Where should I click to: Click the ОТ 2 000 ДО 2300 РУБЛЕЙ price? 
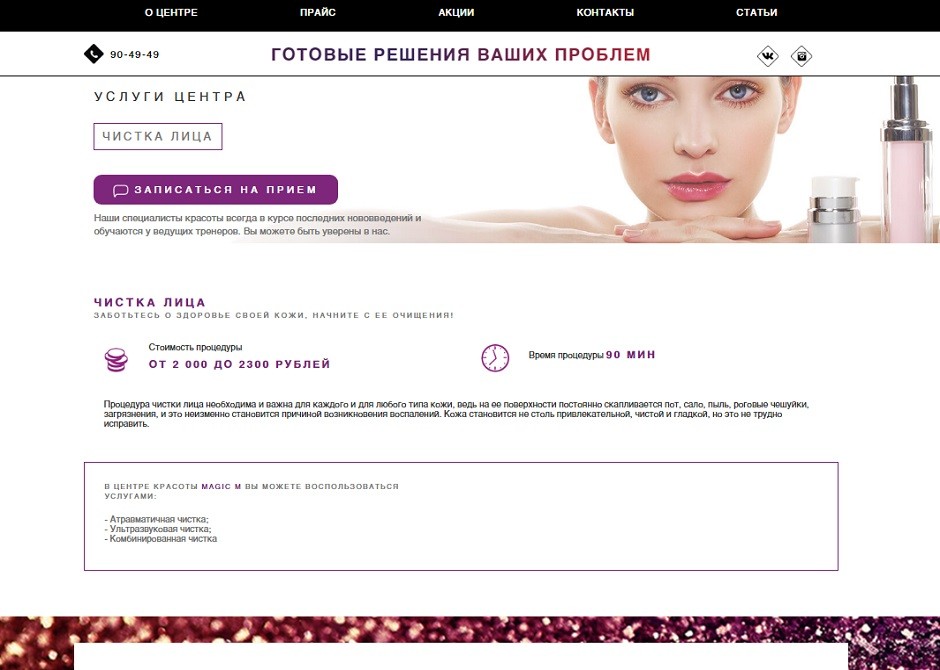pyautogui.click(x=240, y=364)
